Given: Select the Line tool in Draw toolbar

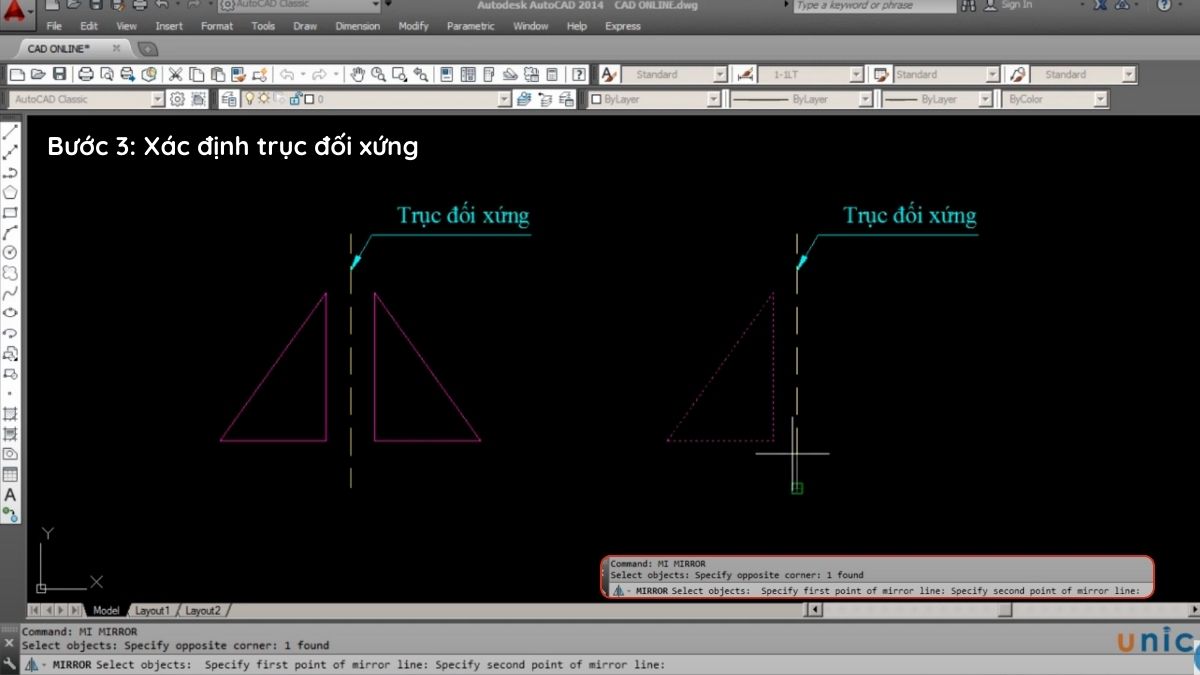Looking at the screenshot, I should [x=10, y=133].
